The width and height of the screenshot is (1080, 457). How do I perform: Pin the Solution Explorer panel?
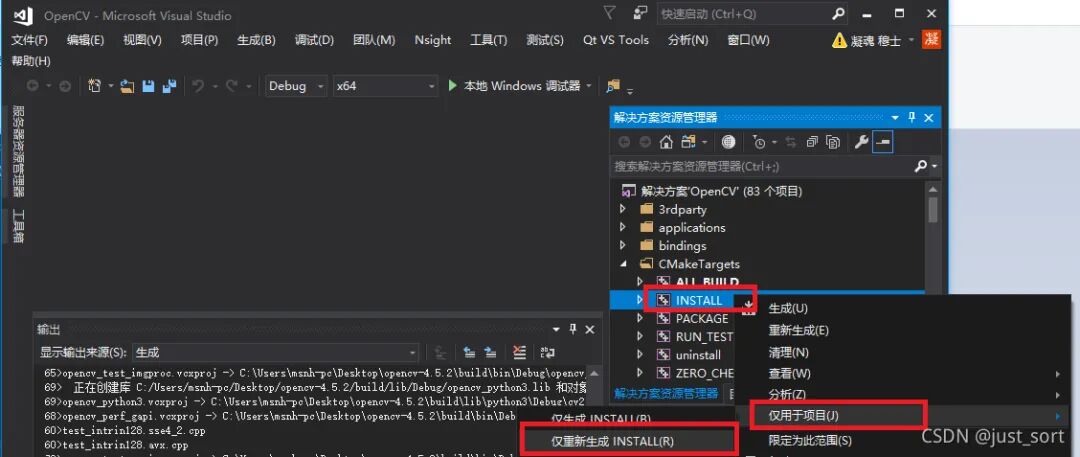[x=912, y=117]
